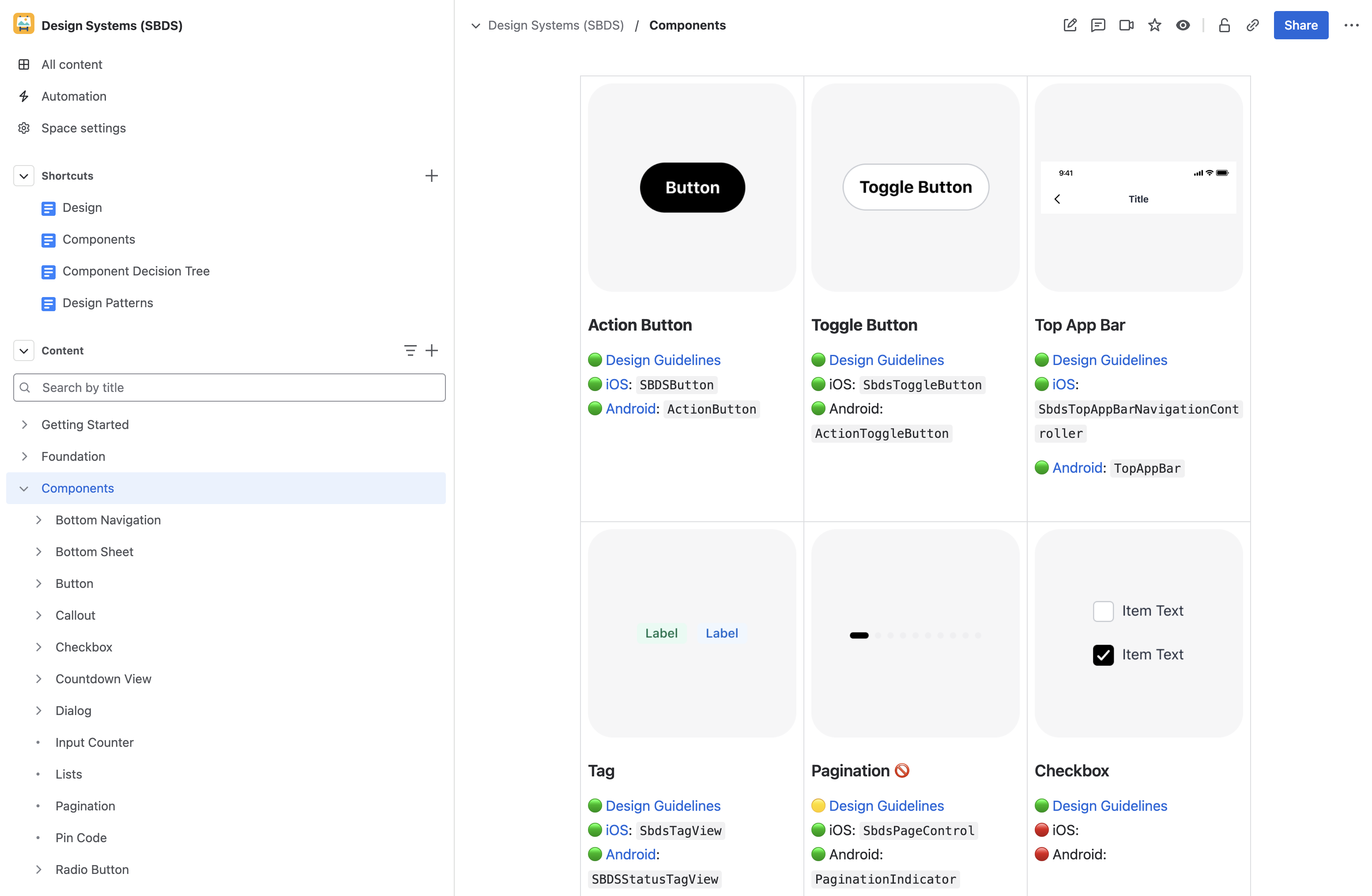Click the green Label tag preview
Screen dimensions: 1372x896
pos(661,633)
